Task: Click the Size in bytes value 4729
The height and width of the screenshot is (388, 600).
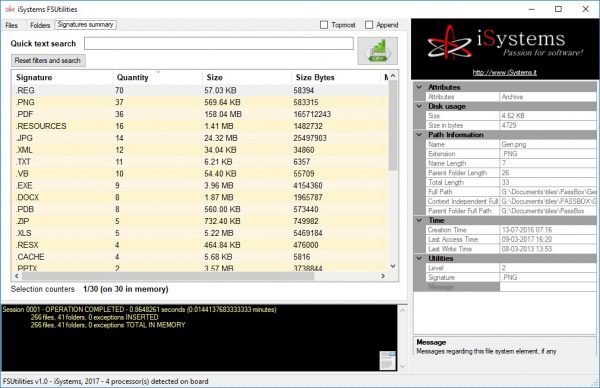Action: [548, 125]
